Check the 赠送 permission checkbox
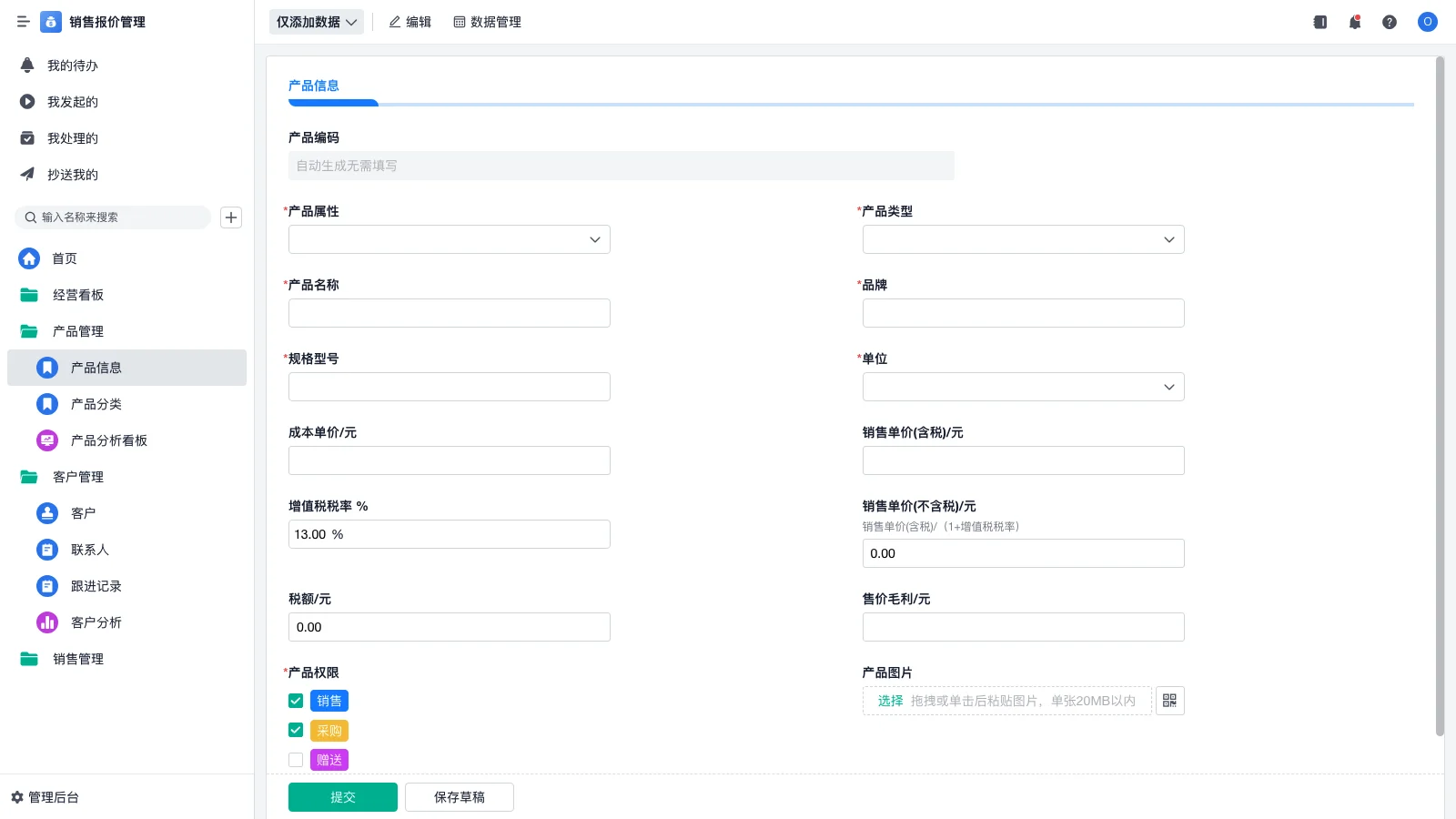Viewport: 1456px width, 819px height. coord(296,759)
